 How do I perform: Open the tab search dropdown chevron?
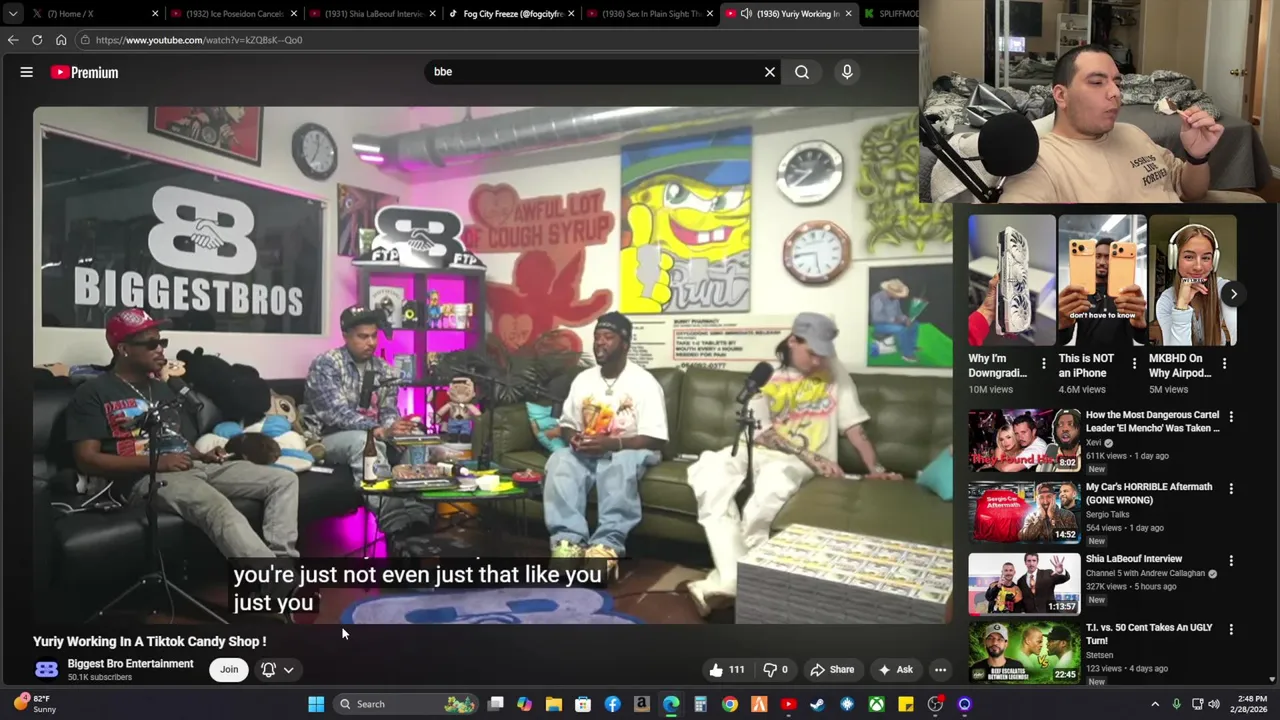13,14
